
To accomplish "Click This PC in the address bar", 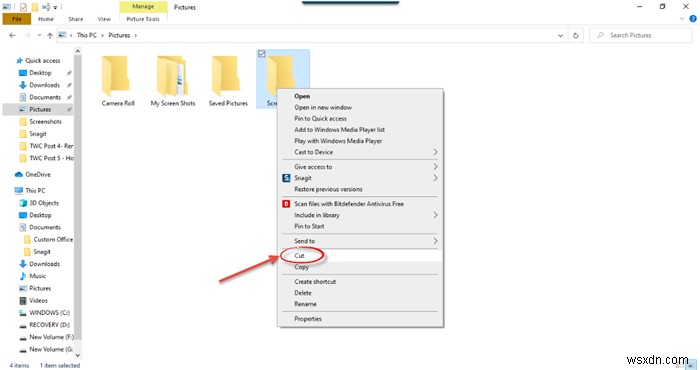I will [87, 35].
